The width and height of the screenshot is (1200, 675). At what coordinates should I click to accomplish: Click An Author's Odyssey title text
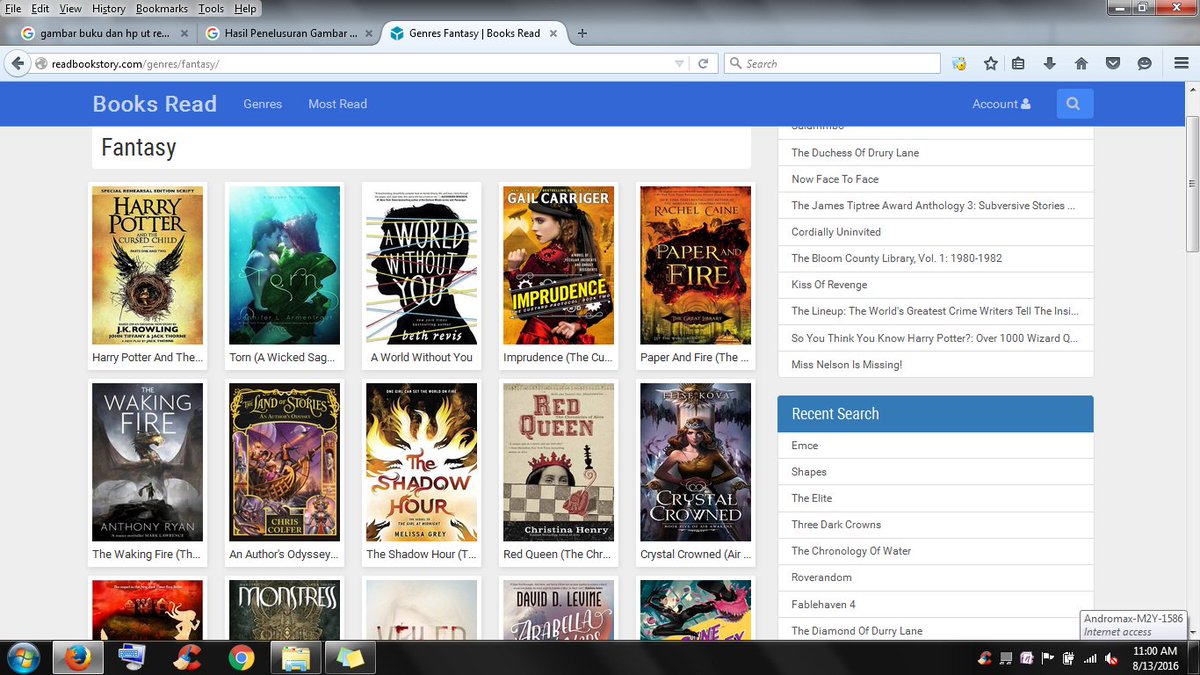pyautogui.click(x=284, y=554)
